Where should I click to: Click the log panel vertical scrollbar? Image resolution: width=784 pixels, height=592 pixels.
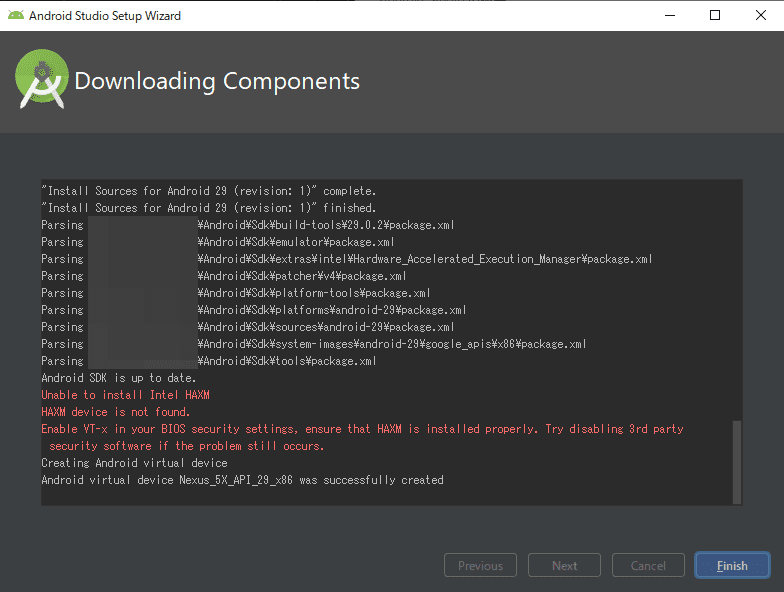(x=736, y=462)
